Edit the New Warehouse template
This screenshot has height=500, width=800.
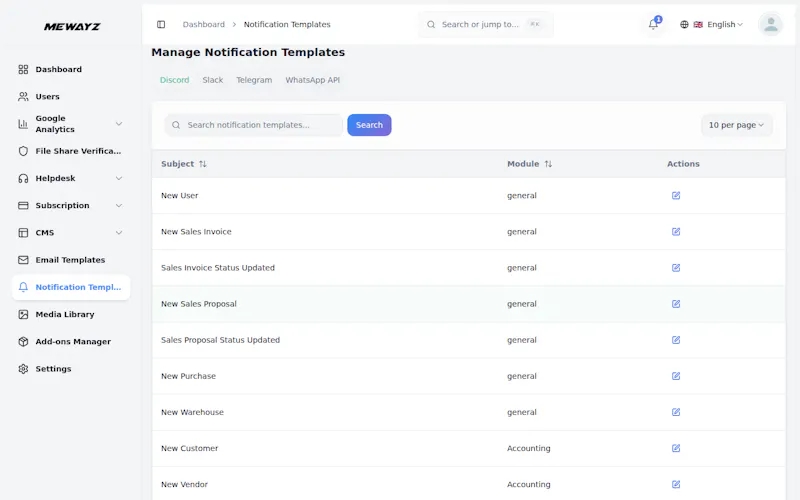pyautogui.click(x=676, y=412)
